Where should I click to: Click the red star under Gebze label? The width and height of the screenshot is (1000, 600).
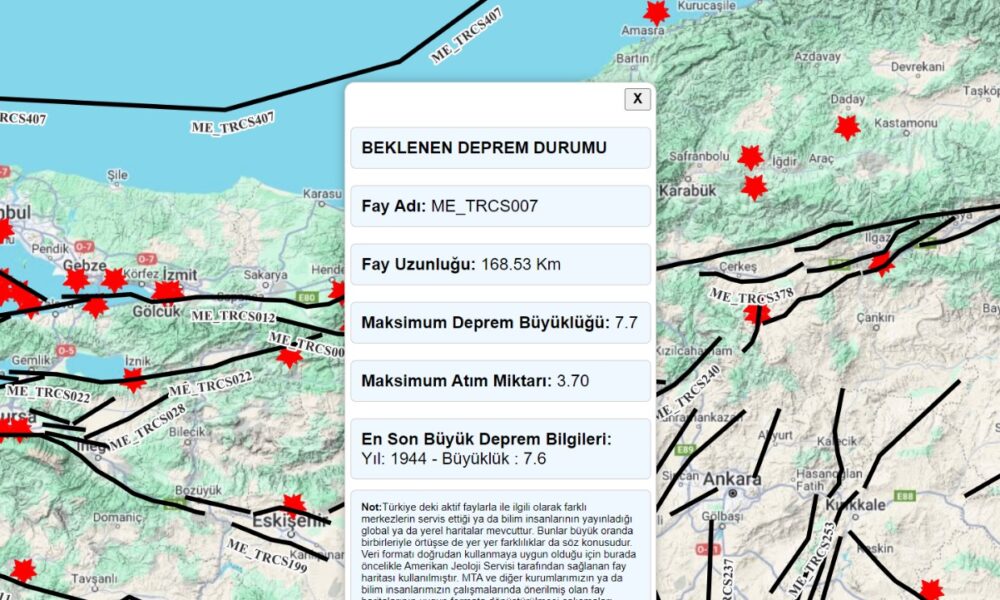pyautogui.click(x=77, y=281)
